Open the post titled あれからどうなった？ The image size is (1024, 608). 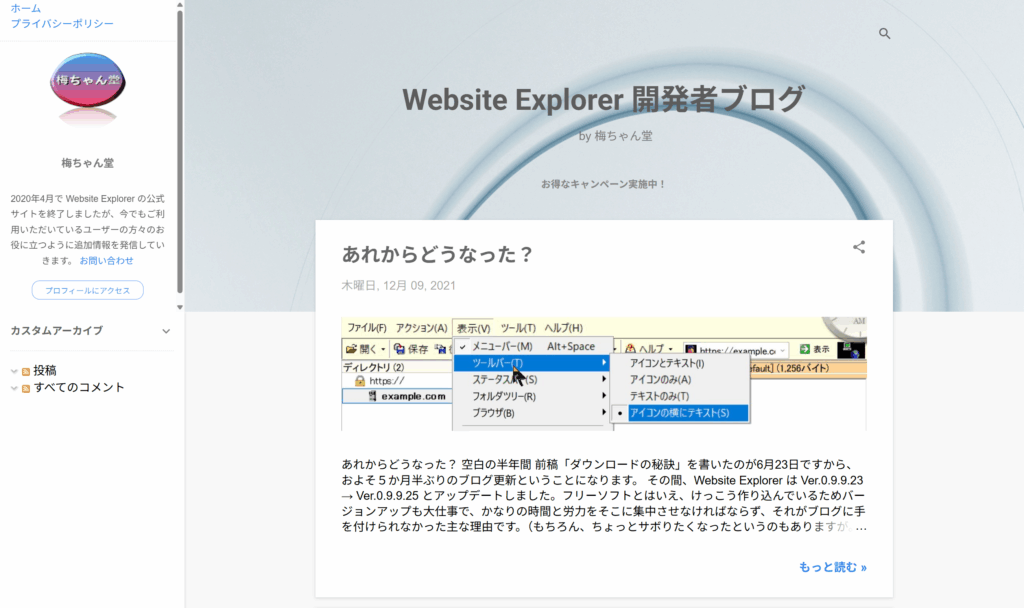click(438, 254)
